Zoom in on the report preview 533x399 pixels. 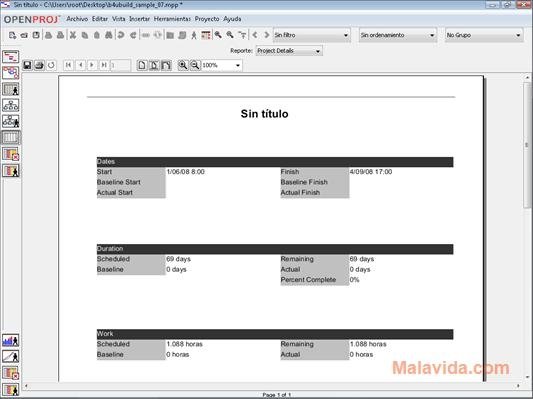click(x=183, y=65)
